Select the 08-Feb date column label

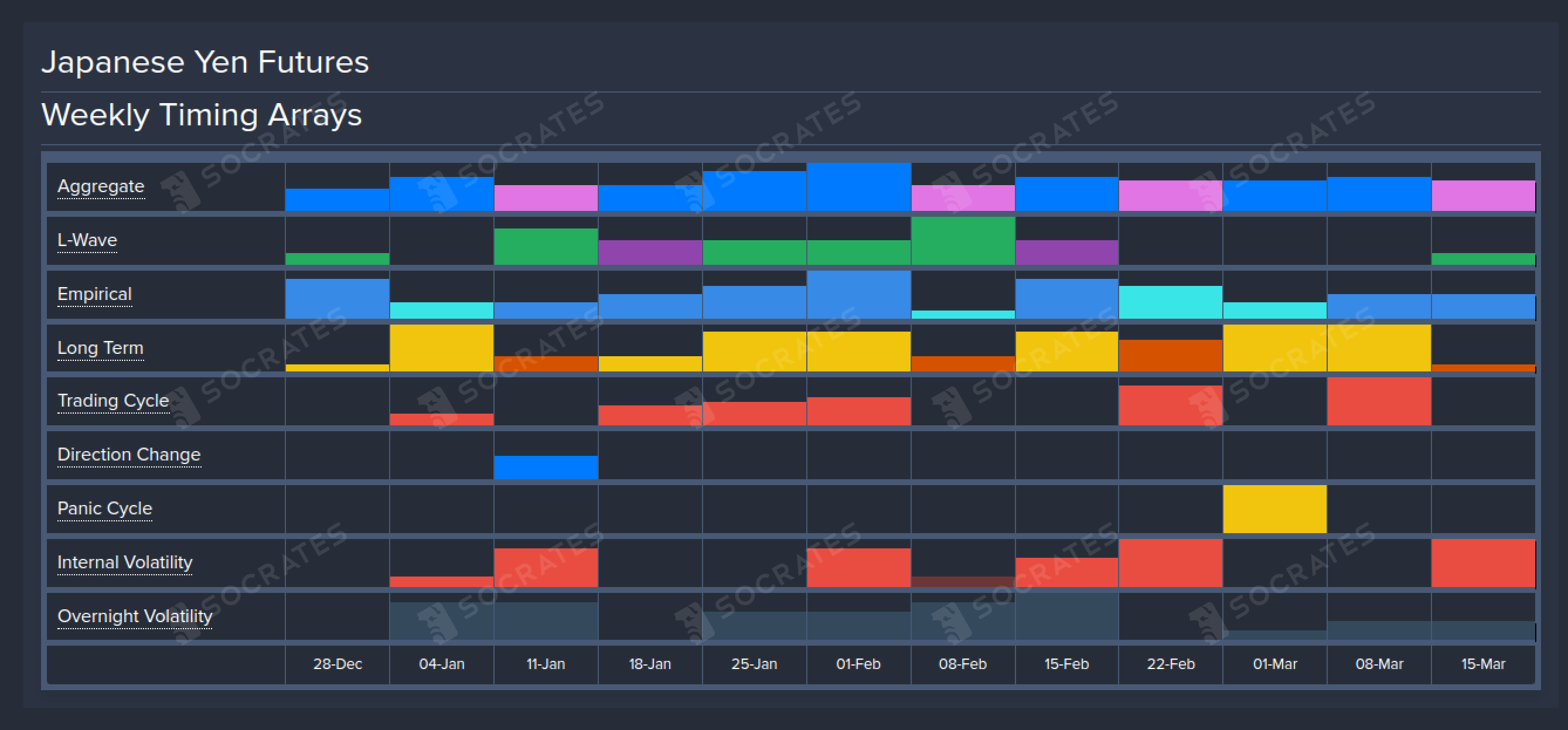(962, 664)
